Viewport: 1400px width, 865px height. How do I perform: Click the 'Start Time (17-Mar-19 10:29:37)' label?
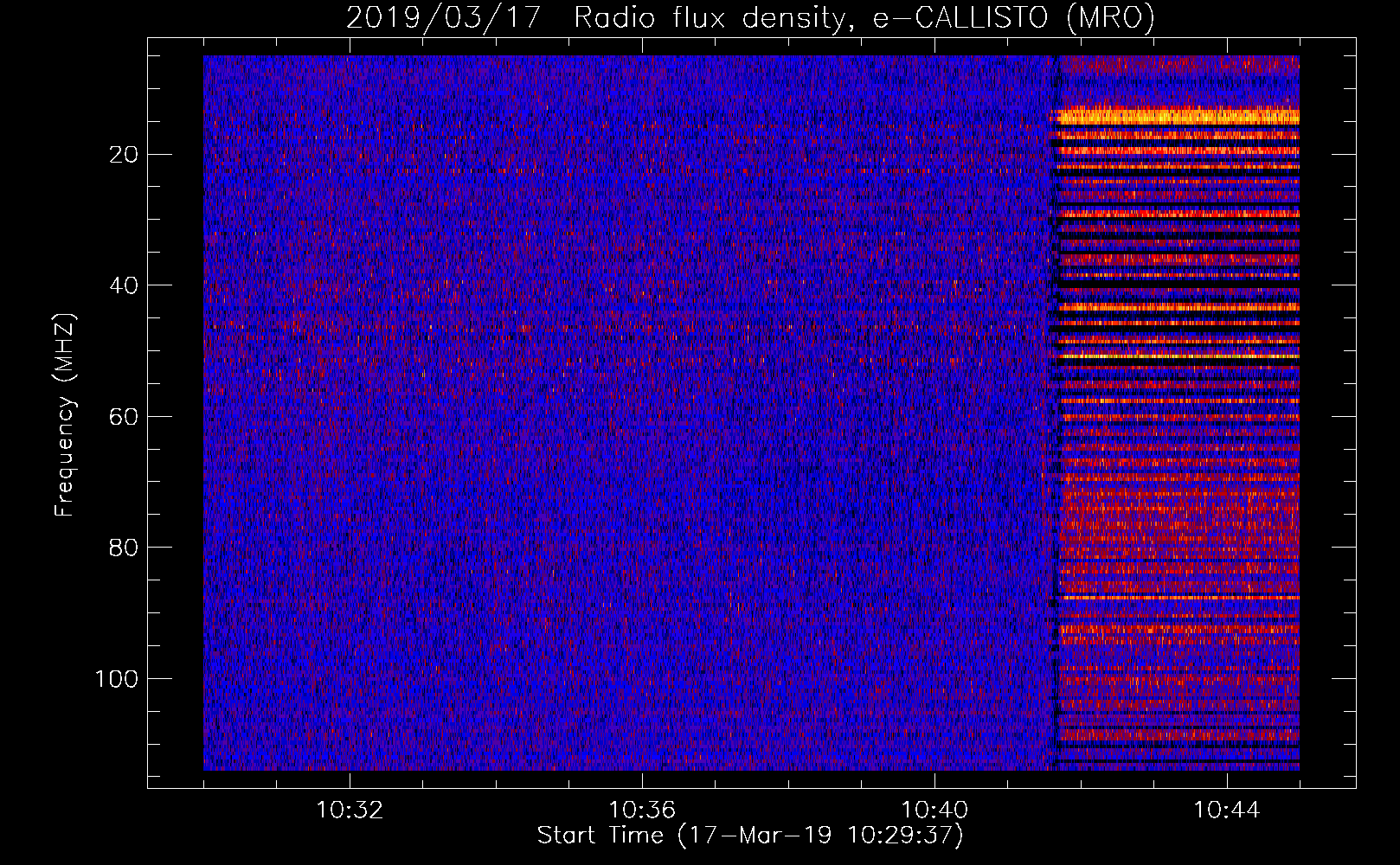click(x=750, y=836)
